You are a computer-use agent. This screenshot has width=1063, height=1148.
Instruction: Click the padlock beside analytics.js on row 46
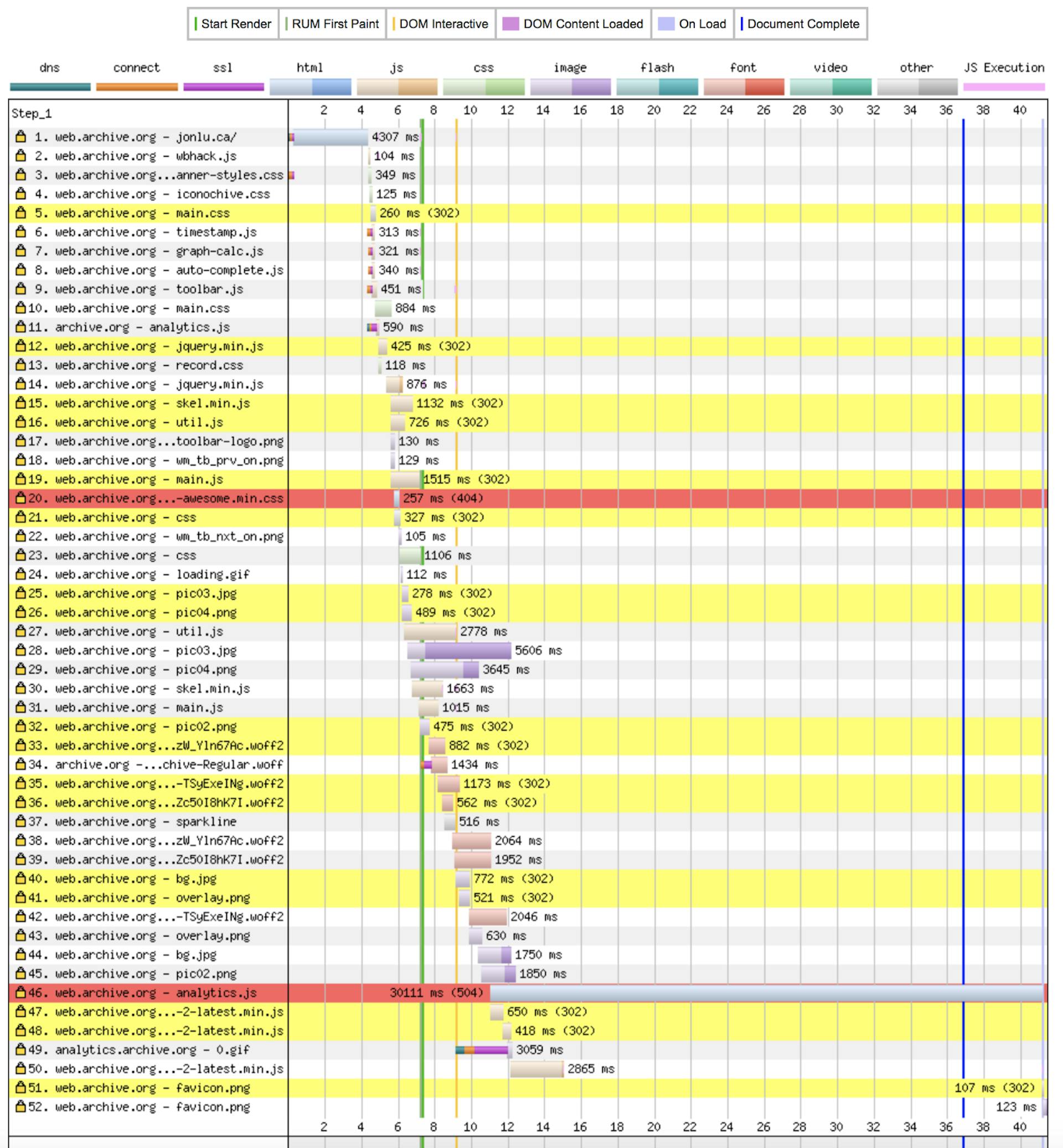20,992
